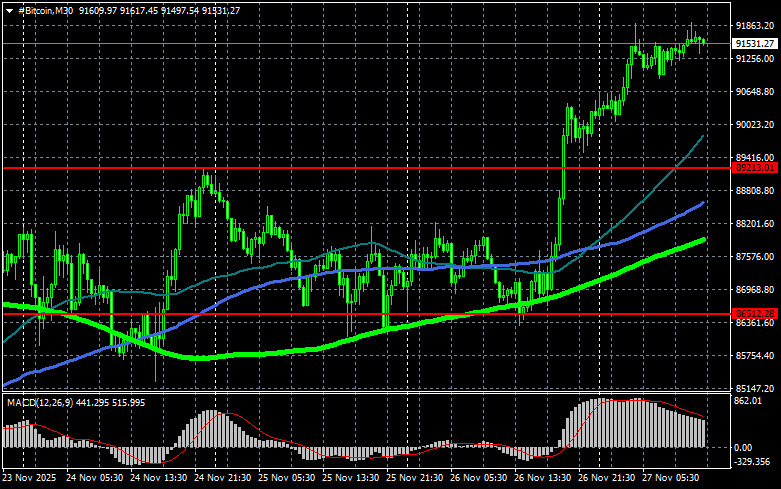The width and height of the screenshot is (781, 489).
Task: Select the red level label 89213.01
Action: point(755,168)
